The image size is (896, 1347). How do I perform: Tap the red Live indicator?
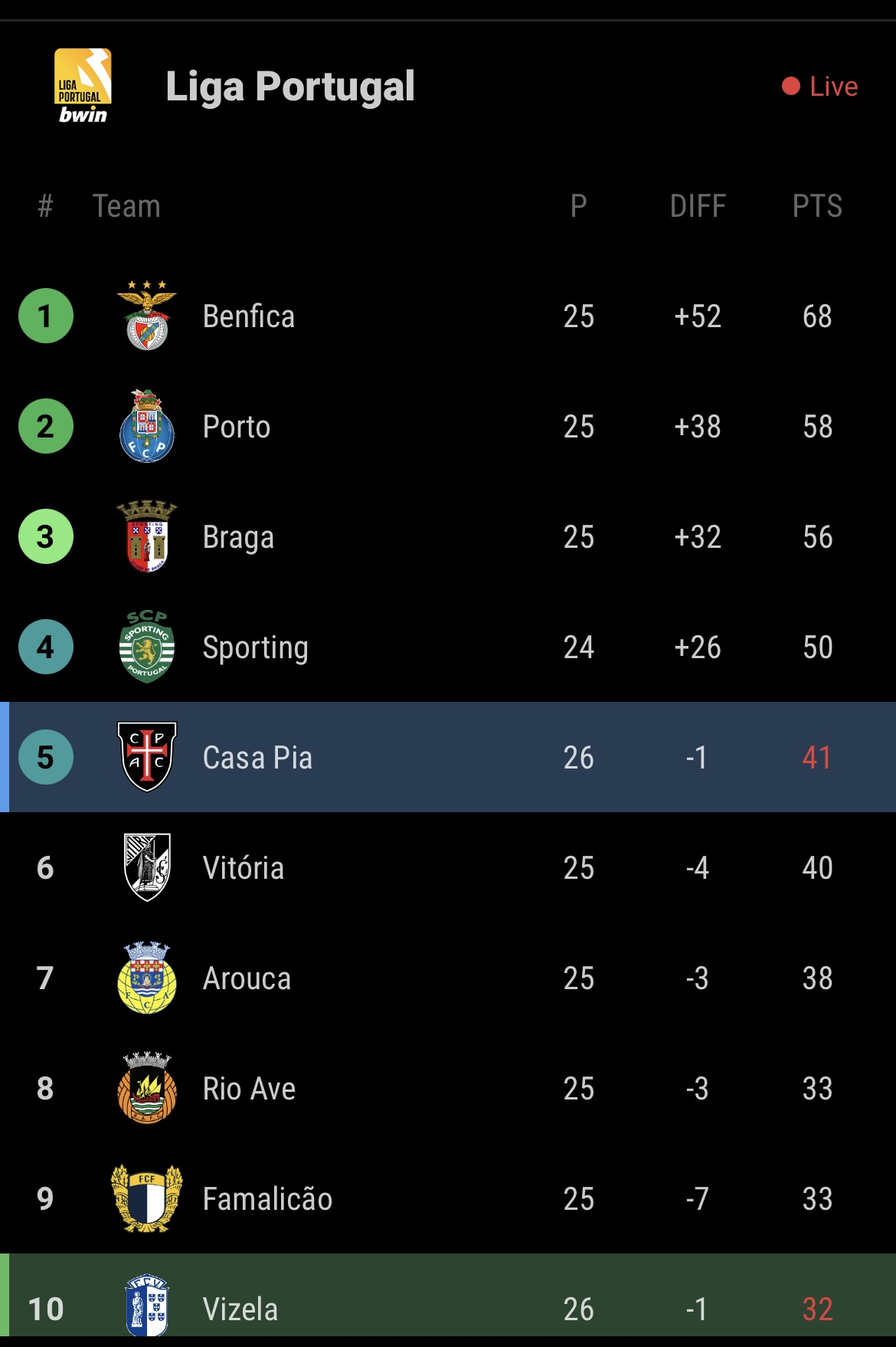pos(819,87)
